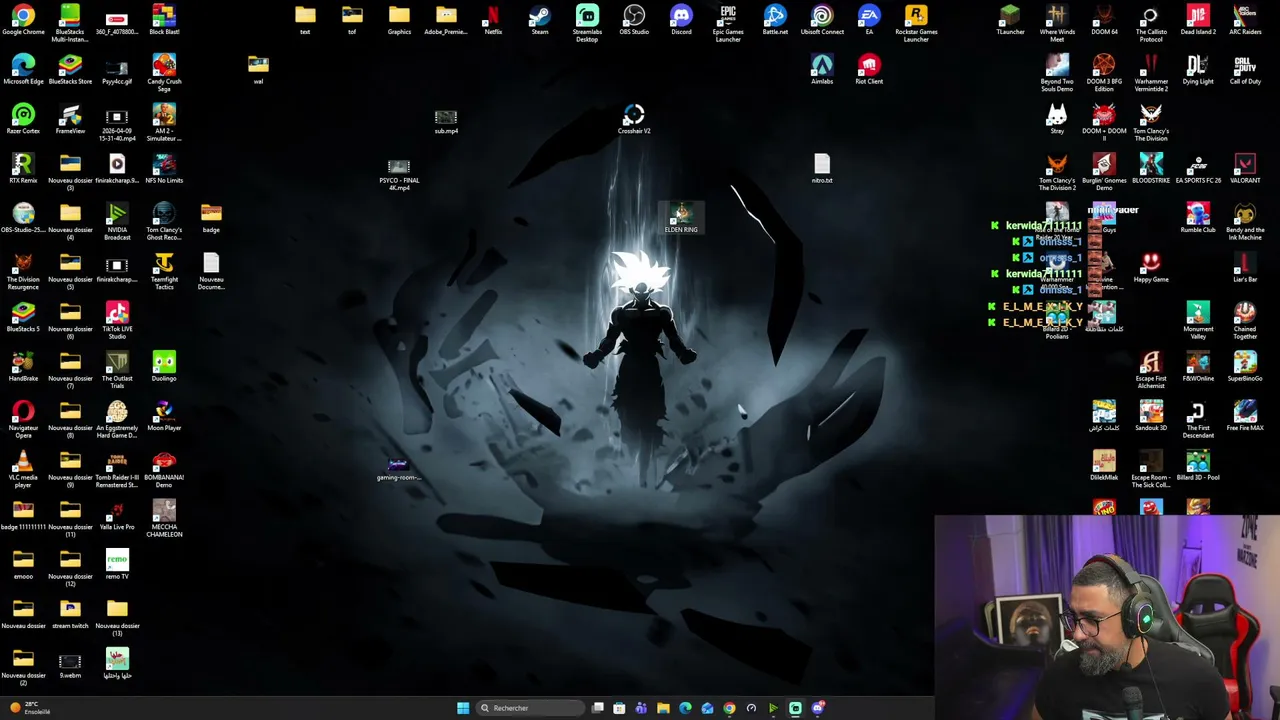Select the nitro.txt file icon

pos(822,168)
